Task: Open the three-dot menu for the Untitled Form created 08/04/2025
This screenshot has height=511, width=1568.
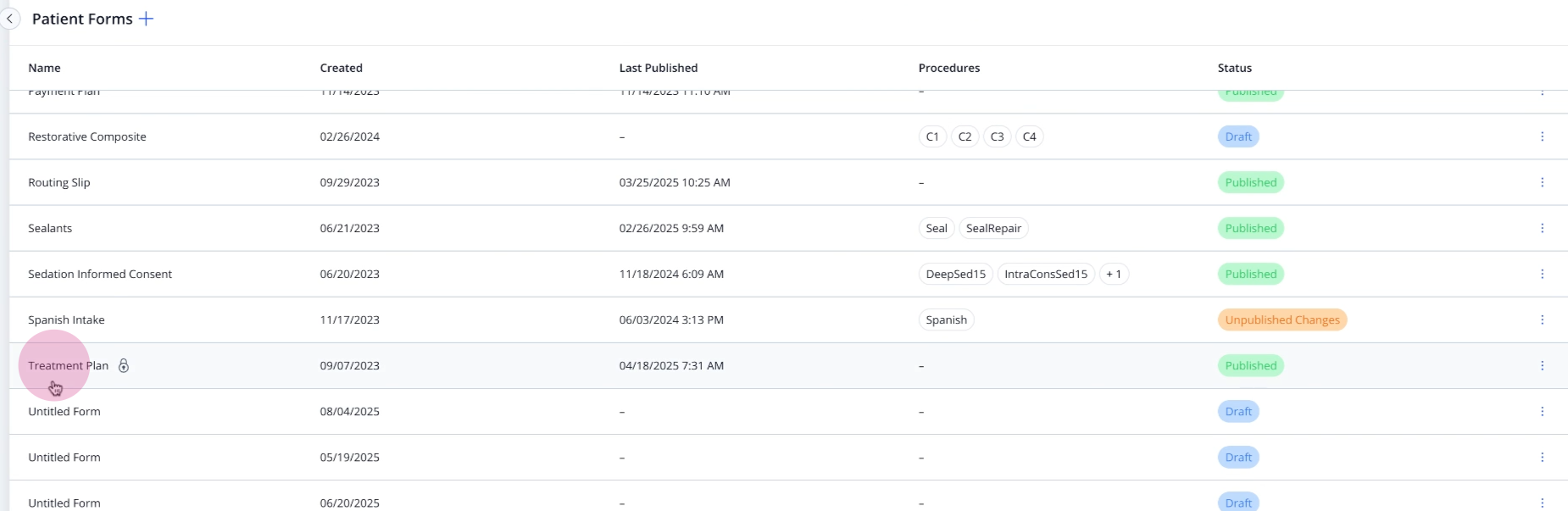Action: pos(1542,411)
